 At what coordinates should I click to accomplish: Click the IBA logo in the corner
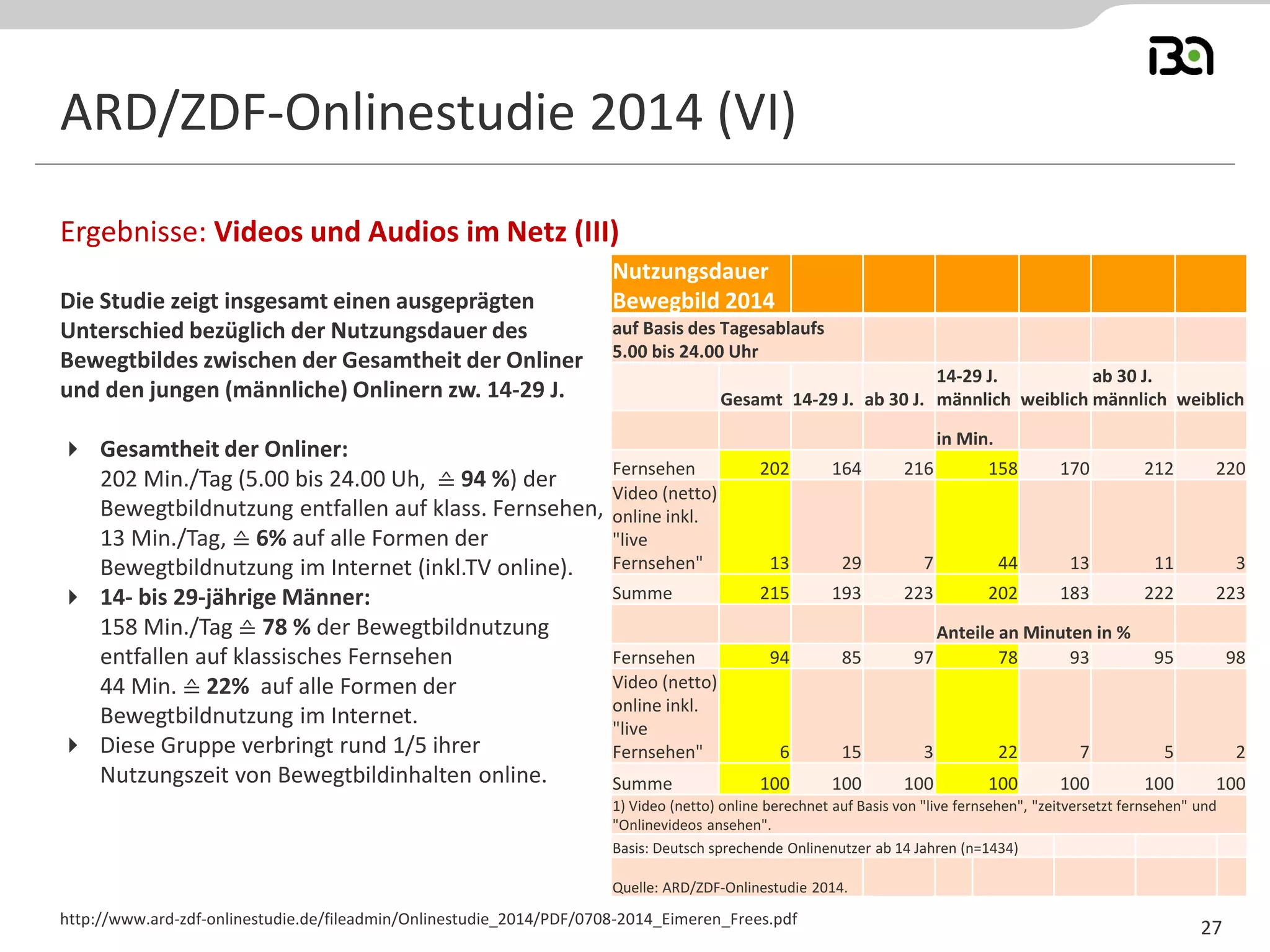point(1181,56)
